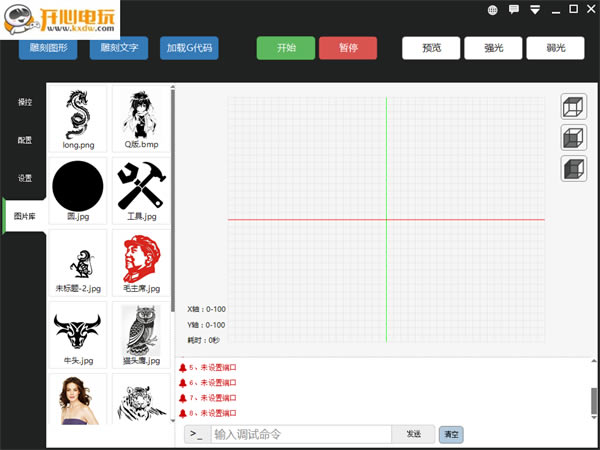Click the red bell beside message 8
This screenshot has width=600, height=450.
(x=183, y=414)
